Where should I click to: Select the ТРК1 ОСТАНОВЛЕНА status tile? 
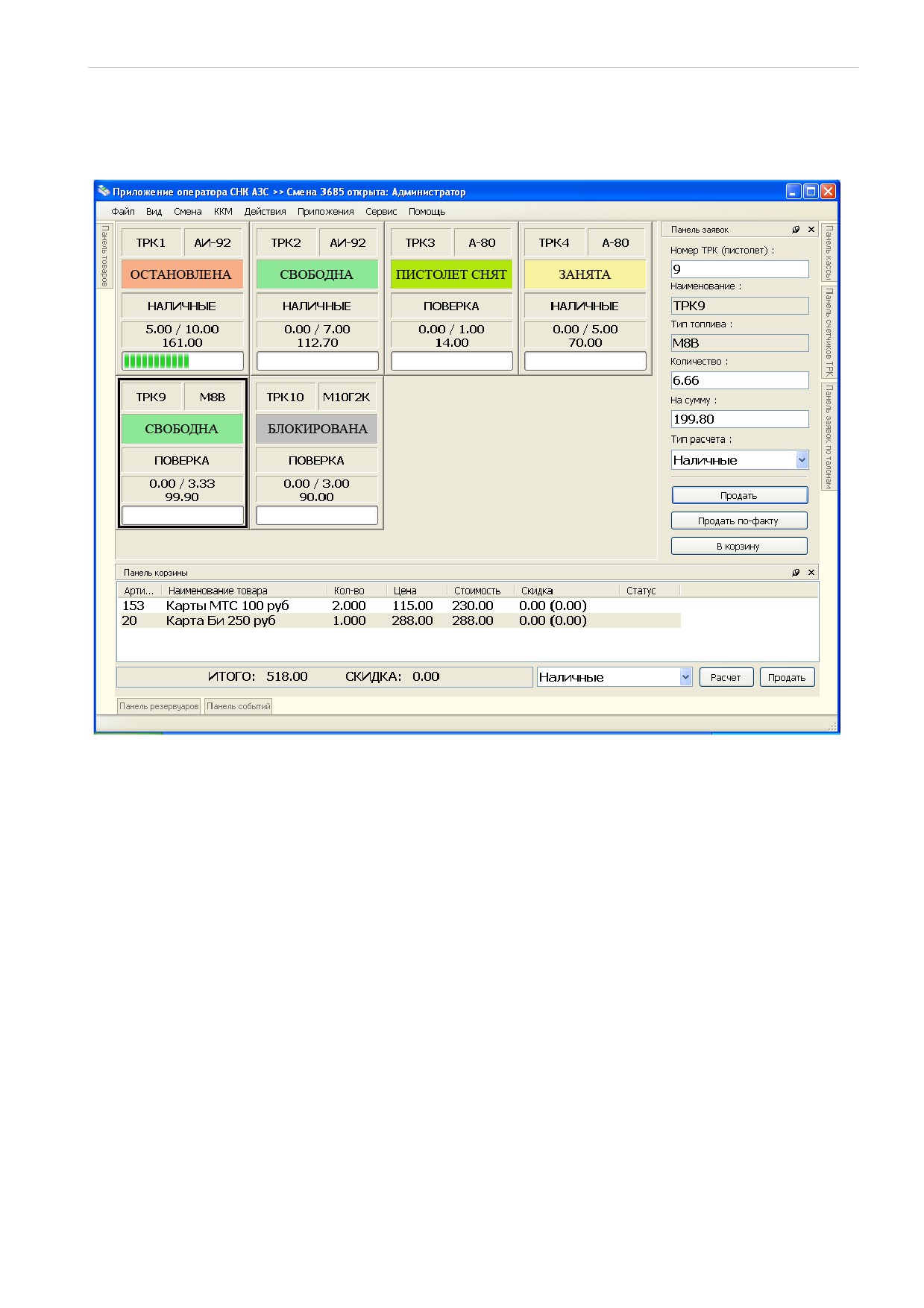[x=182, y=274]
